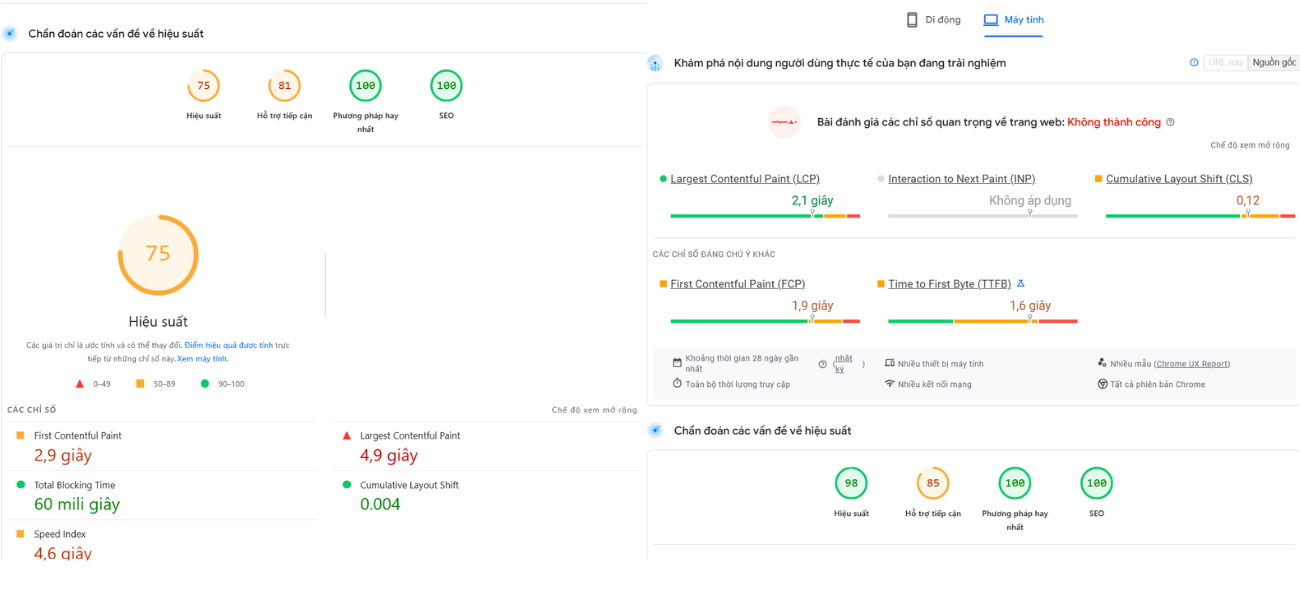Open the Chrome UX Report link
This screenshot has width=1300, height=597.
pyautogui.click(x=1193, y=364)
